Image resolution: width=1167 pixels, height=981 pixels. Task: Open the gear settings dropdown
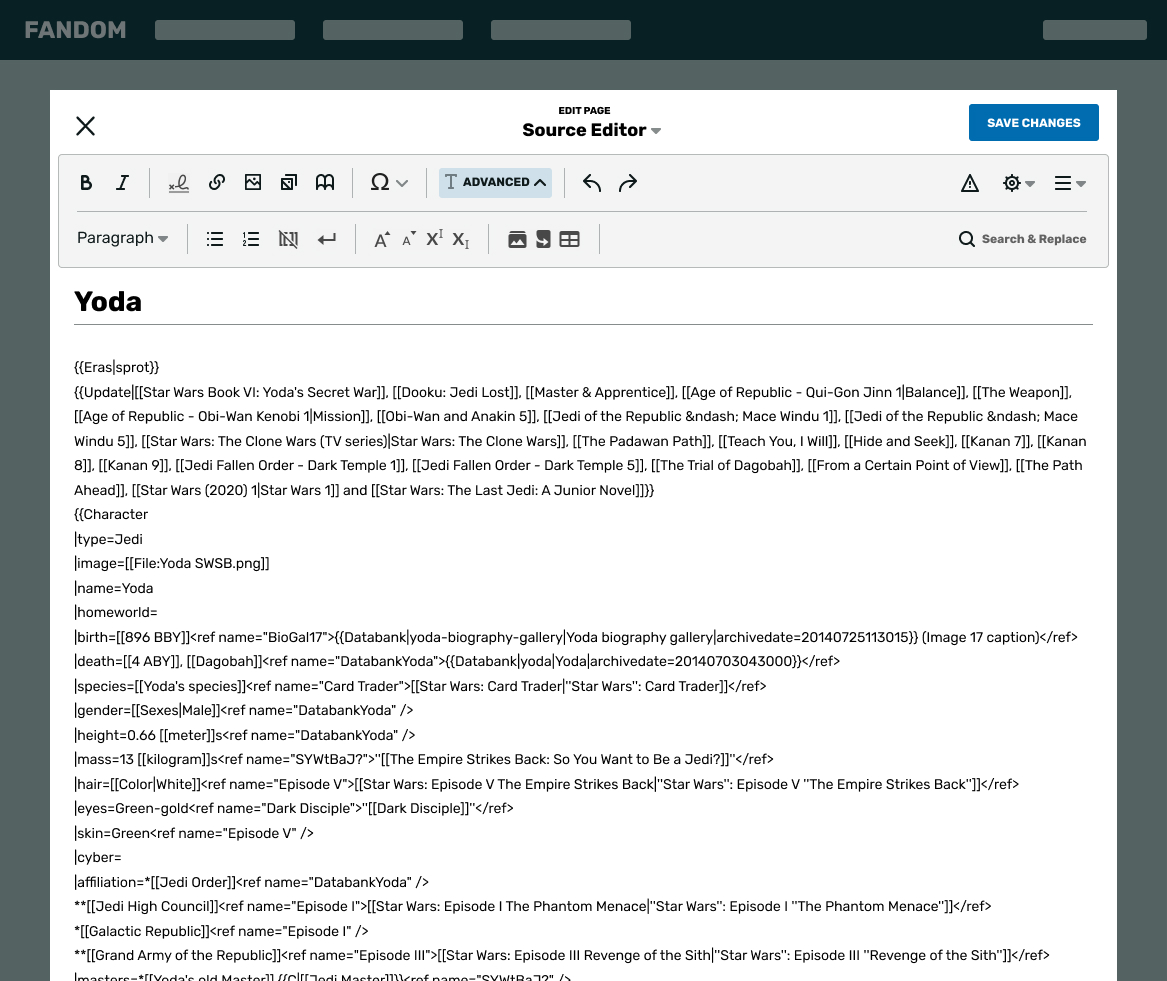click(x=1018, y=183)
